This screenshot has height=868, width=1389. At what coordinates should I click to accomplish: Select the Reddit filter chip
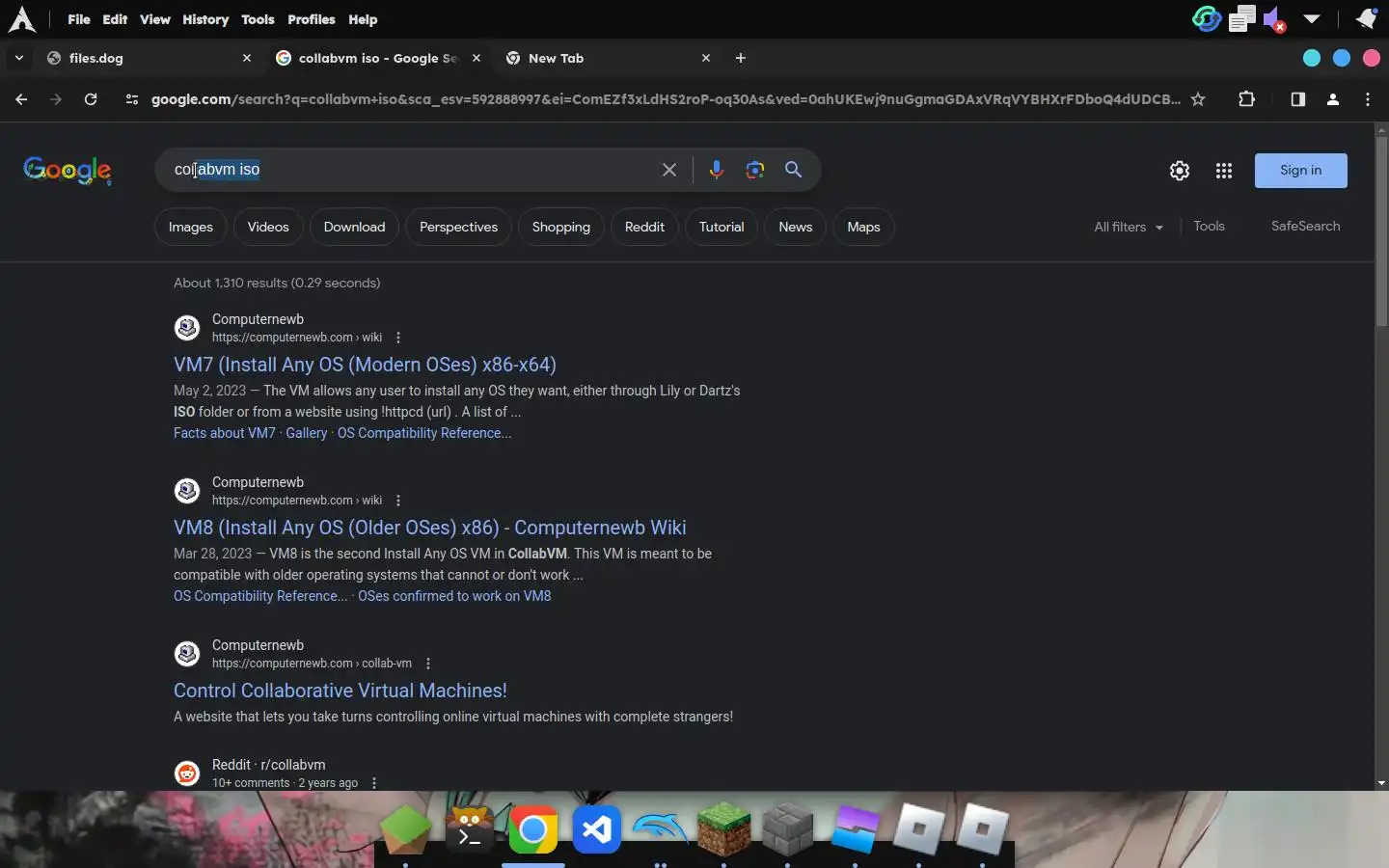point(644,227)
